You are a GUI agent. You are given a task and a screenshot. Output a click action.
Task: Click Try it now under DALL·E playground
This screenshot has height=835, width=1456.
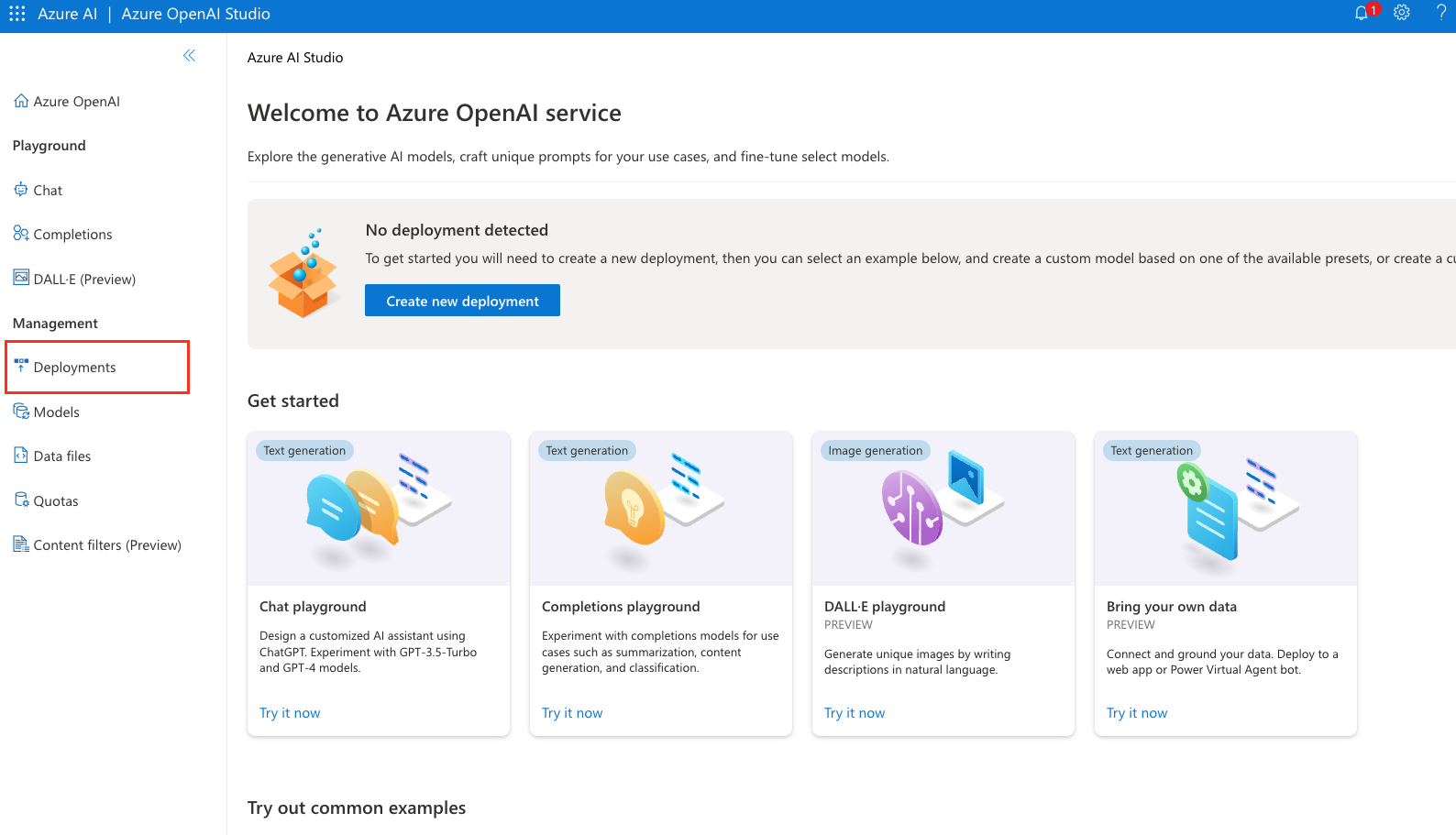coord(855,713)
